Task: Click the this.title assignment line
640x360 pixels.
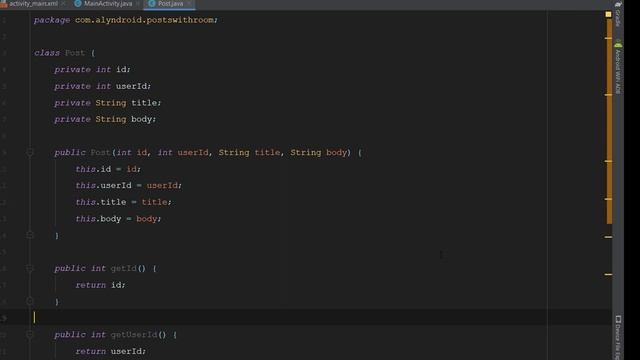Action: [x=123, y=202]
